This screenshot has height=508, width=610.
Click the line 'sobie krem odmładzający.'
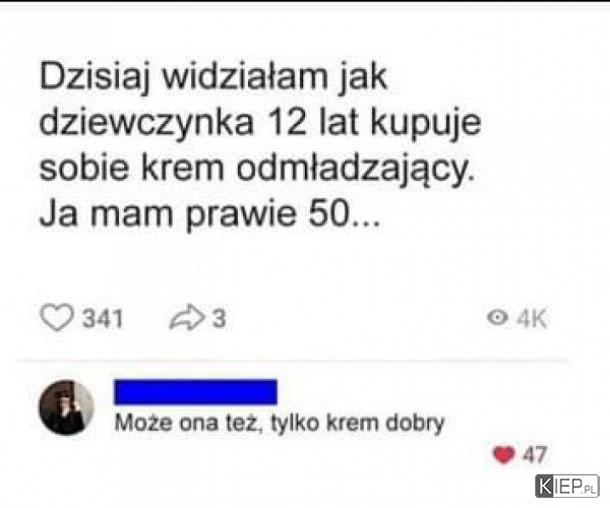coord(257,169)
